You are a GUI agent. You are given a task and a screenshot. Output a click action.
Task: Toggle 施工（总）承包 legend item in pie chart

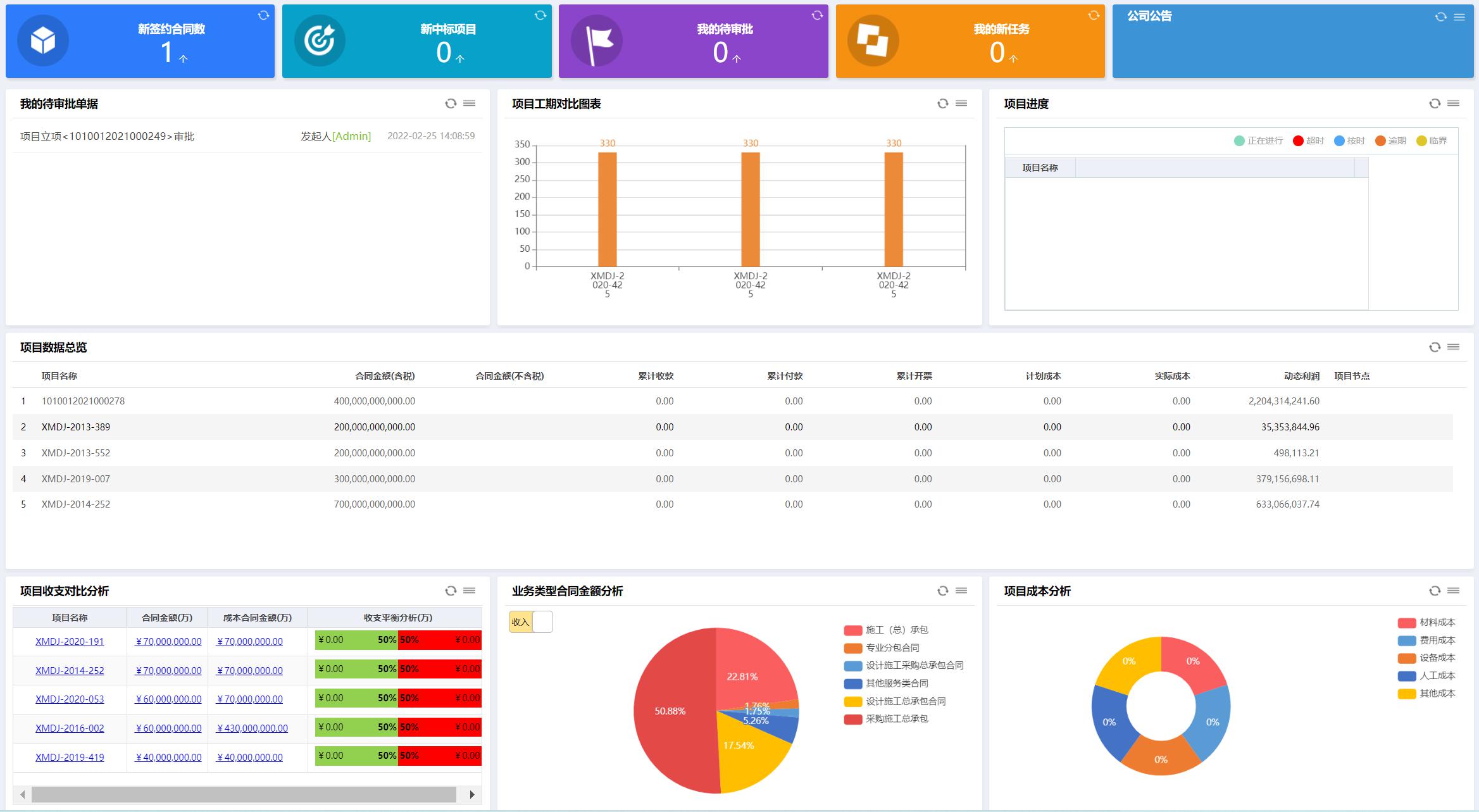tap(896, 630)
